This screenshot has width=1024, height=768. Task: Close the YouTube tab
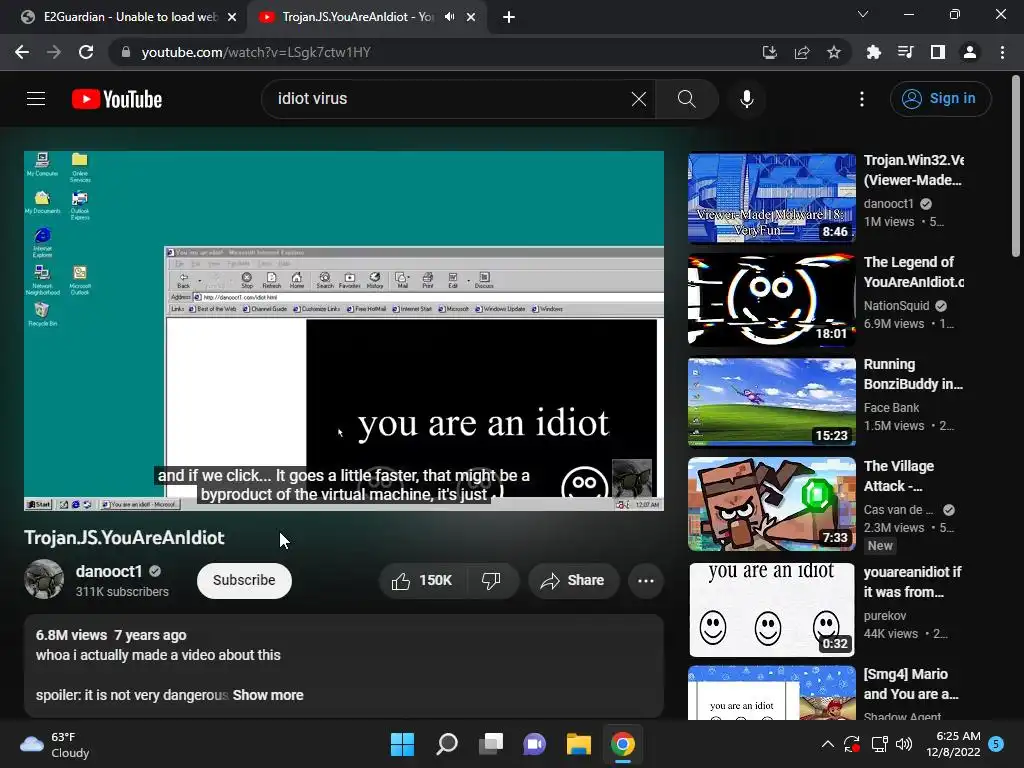click(x=471, y=17)
